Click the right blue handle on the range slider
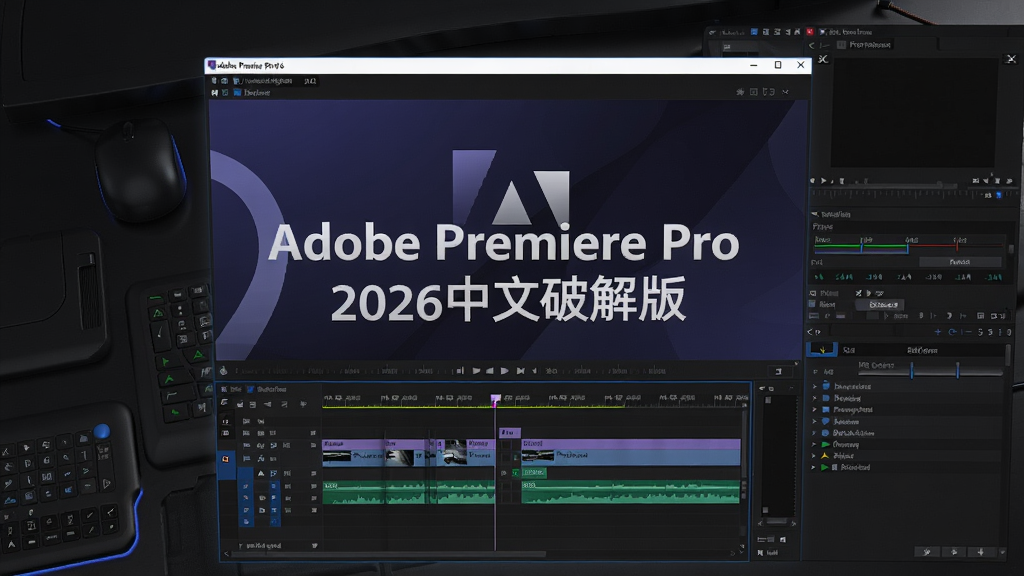Viewport: 1024px width, 576px height. 957,370
